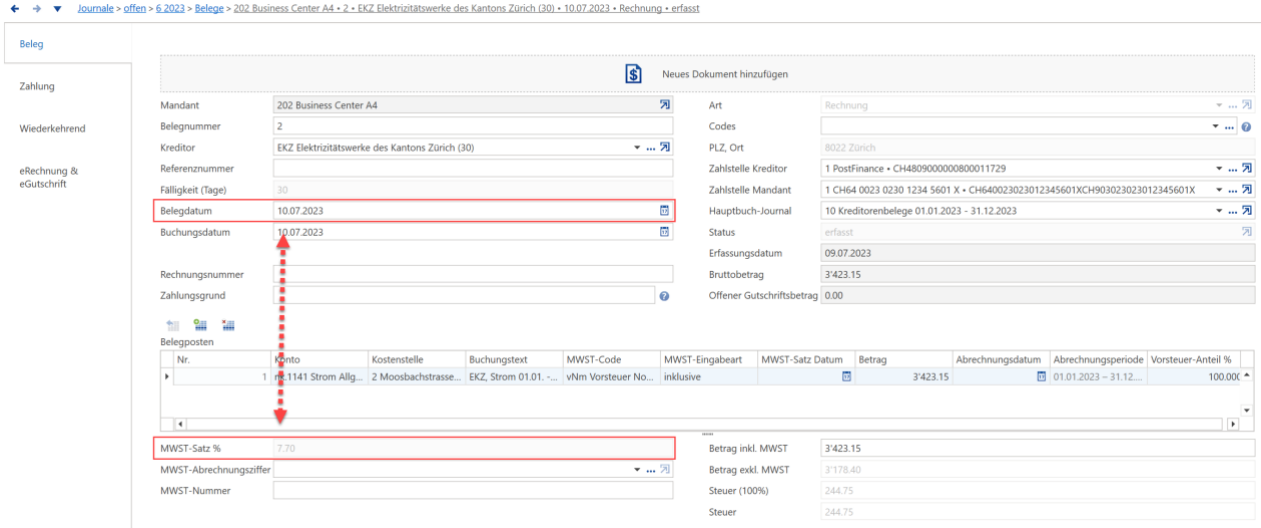Click into the Rechnungsnummer field
The height and width of the screenshot is (528, 1261).
[473, 274]
